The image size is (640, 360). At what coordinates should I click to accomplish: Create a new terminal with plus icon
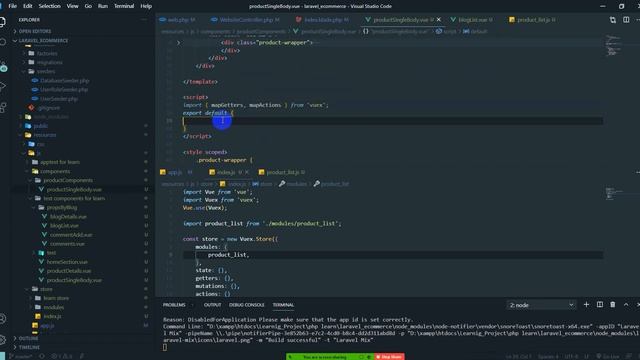click(x=586, y=304)
